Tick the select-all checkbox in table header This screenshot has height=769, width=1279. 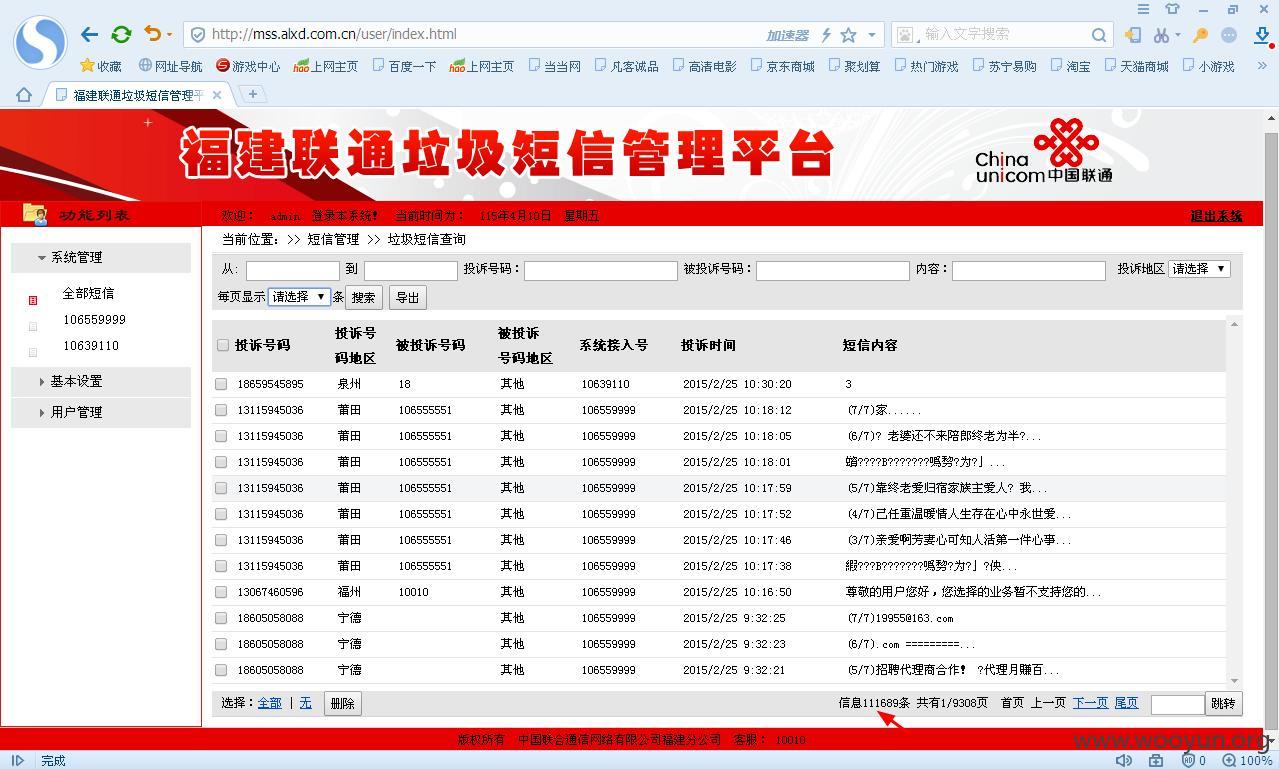(222, 345)
